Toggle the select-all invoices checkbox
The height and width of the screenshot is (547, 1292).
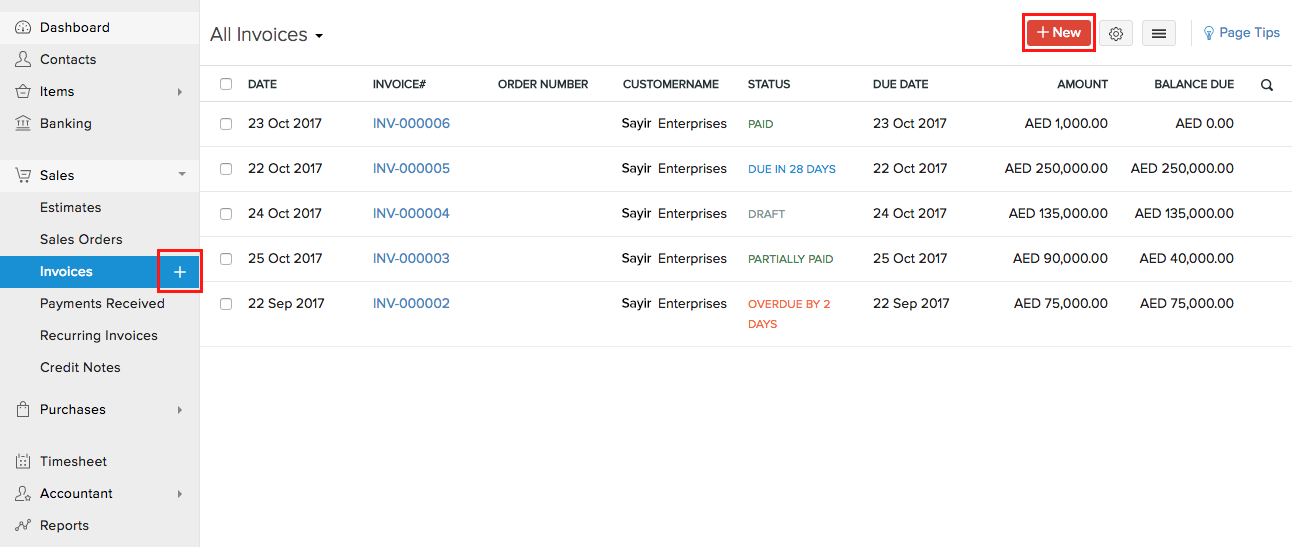226,85
